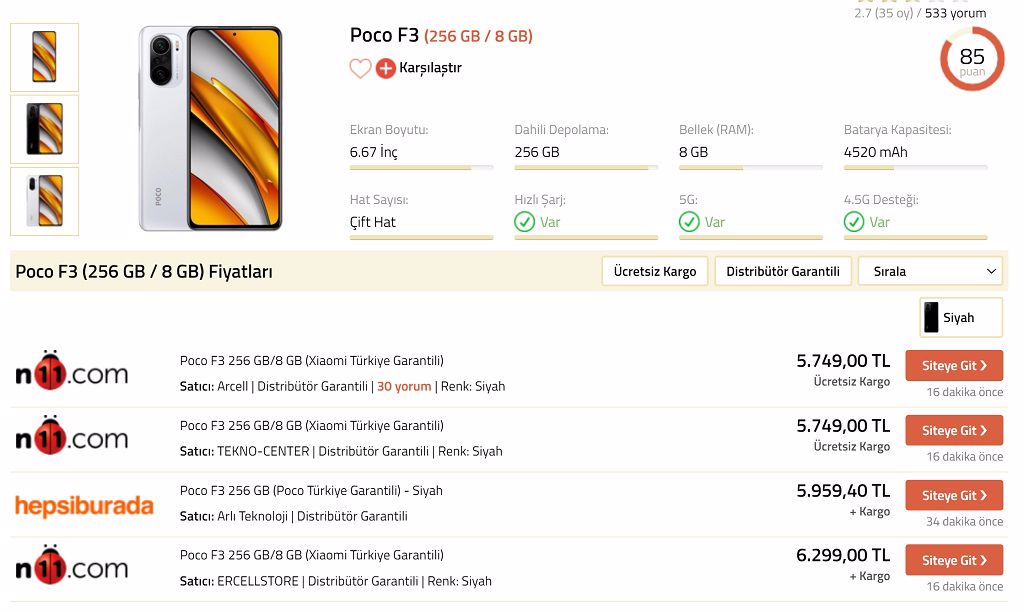Screen dimensions: 1024x612
Task: Add Poco F3 to favorites with heart icon
Action: [x=360, y=68]
